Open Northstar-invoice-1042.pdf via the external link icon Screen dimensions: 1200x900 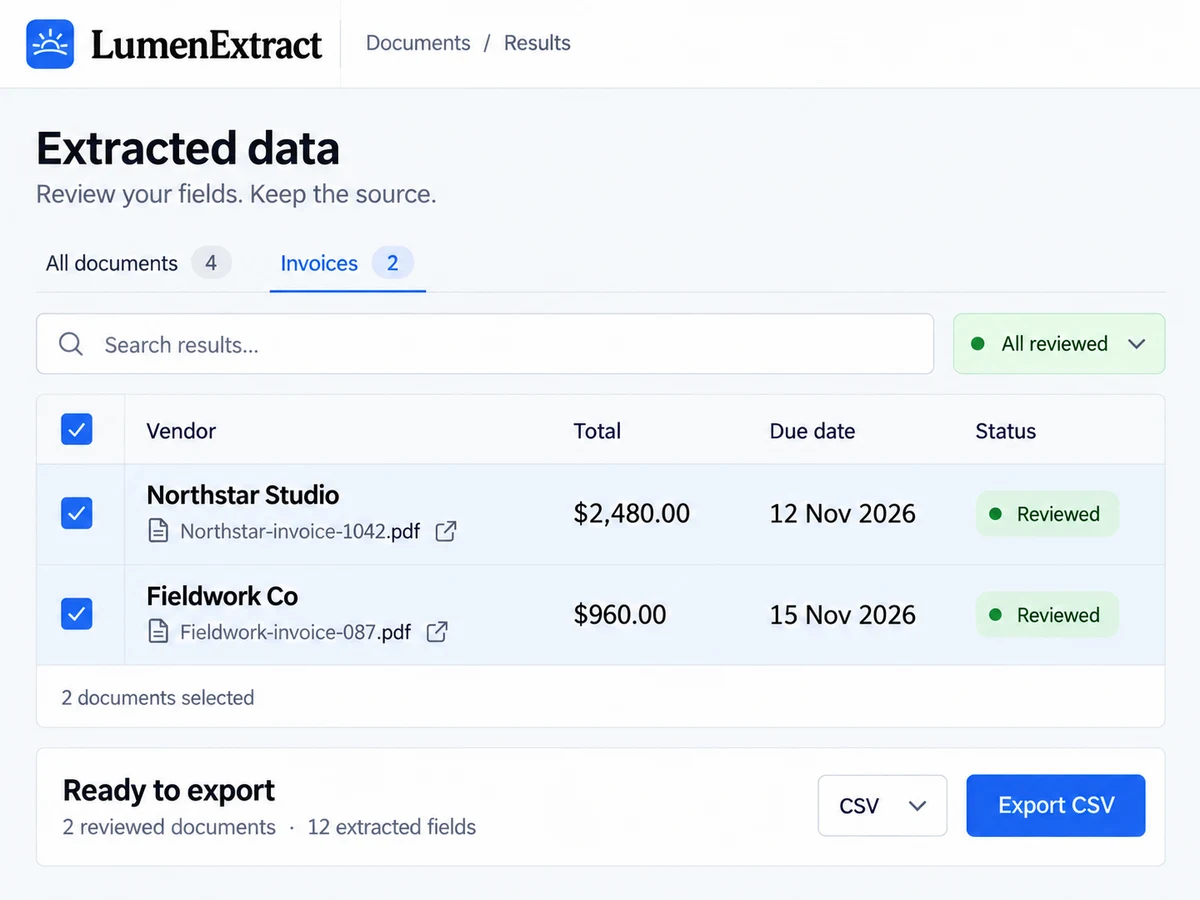point(446,531)
